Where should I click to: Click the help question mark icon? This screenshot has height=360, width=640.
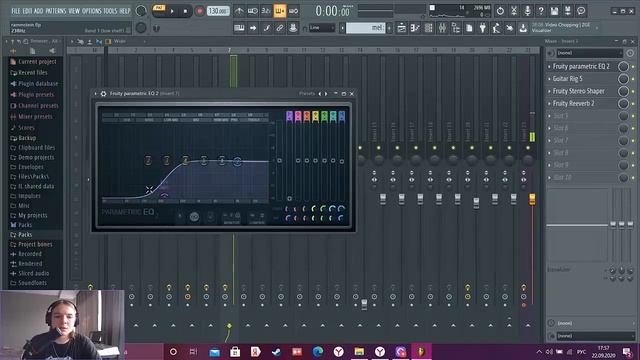click(x=541, y=11)
